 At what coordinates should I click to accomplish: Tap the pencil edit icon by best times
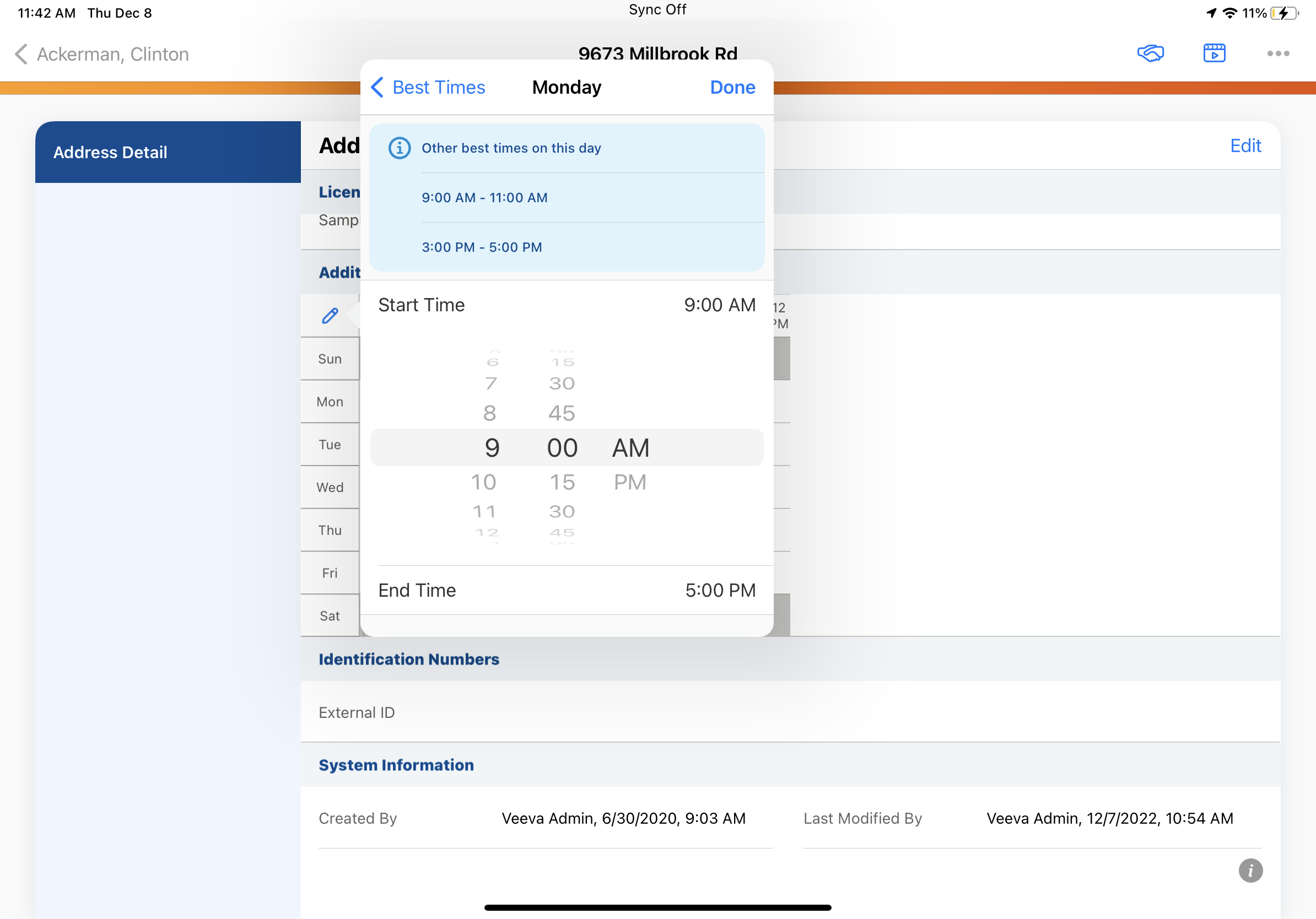click(330, 315)
